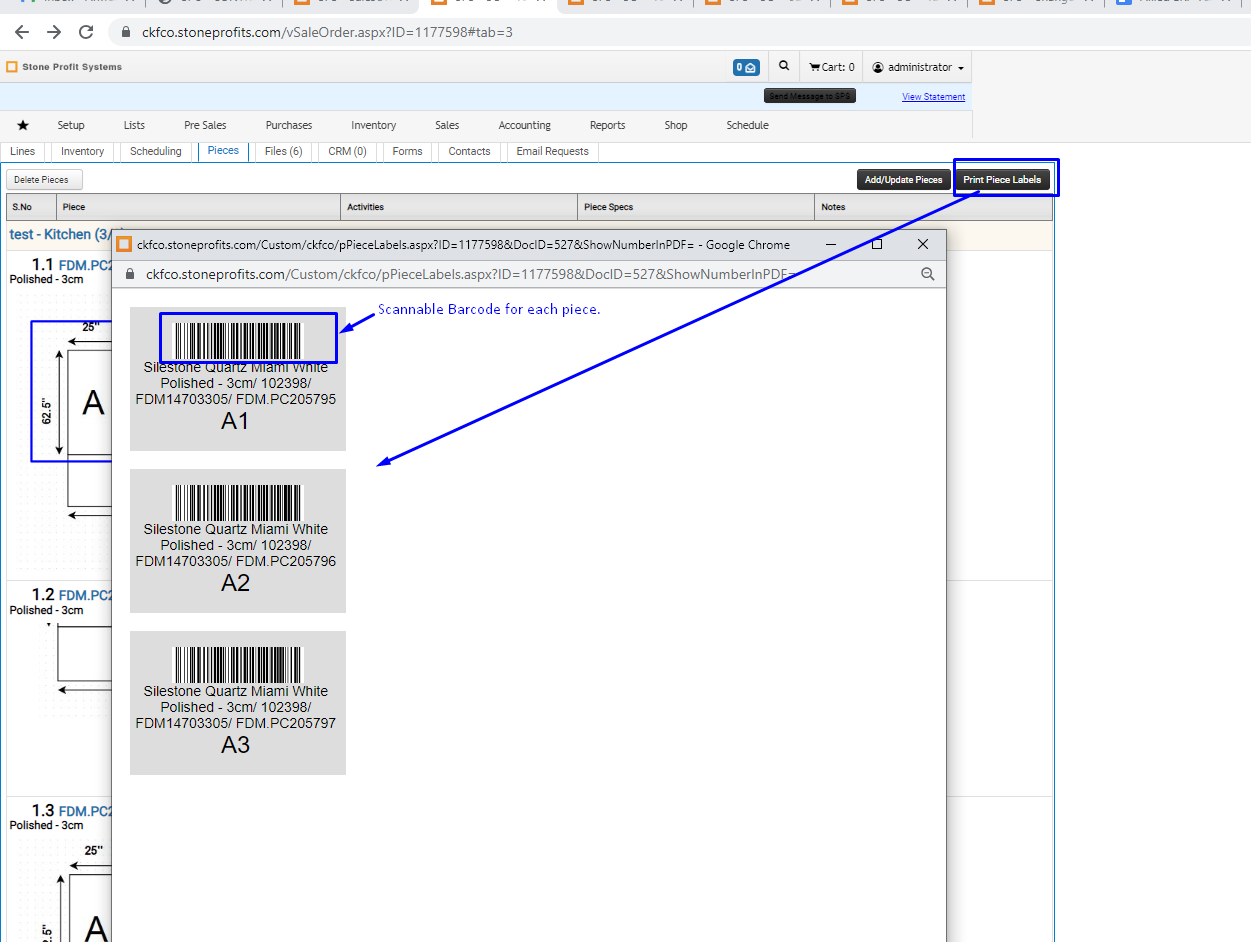Open the Schedule menu
Viewport: 1251px width, 942px height.
point(747,125)
